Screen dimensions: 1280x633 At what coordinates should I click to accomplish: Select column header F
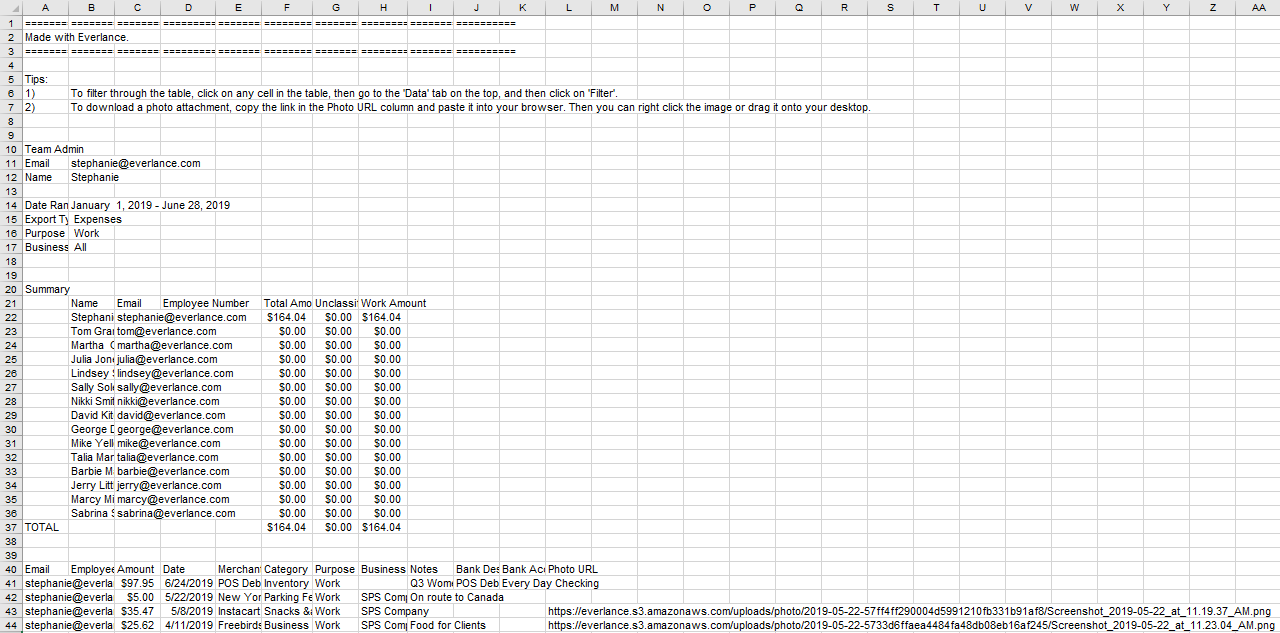pos(287,8)
